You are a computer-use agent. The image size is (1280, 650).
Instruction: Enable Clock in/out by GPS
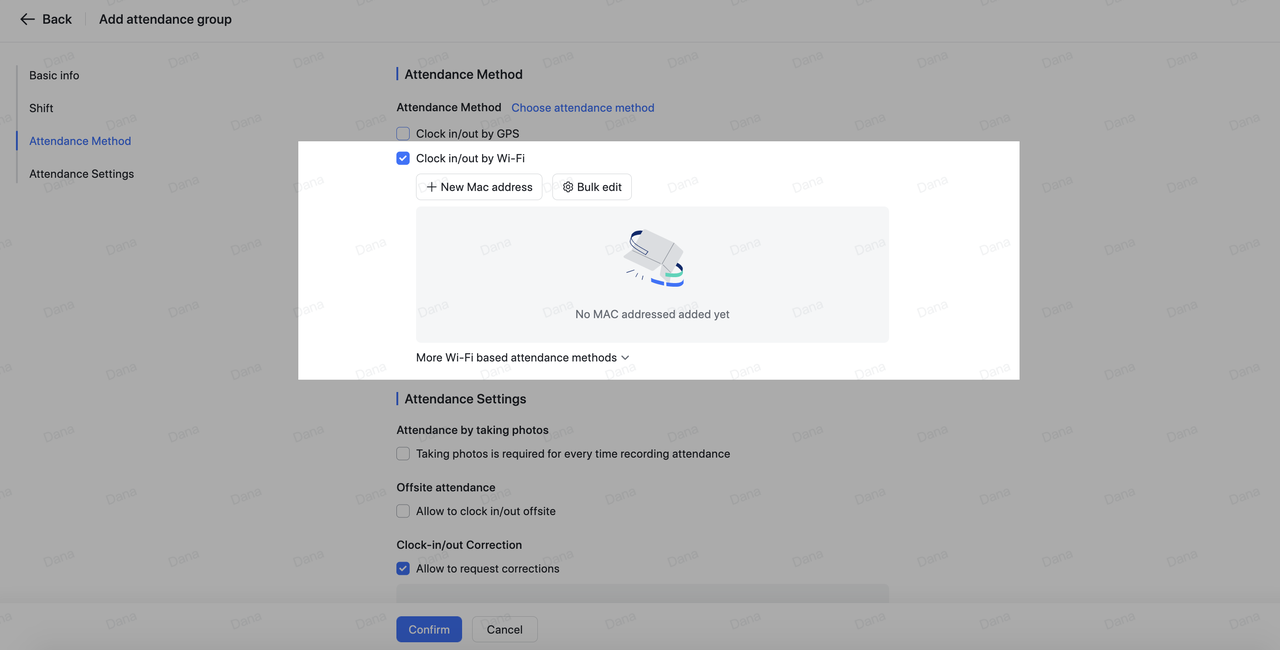(403, 133)
